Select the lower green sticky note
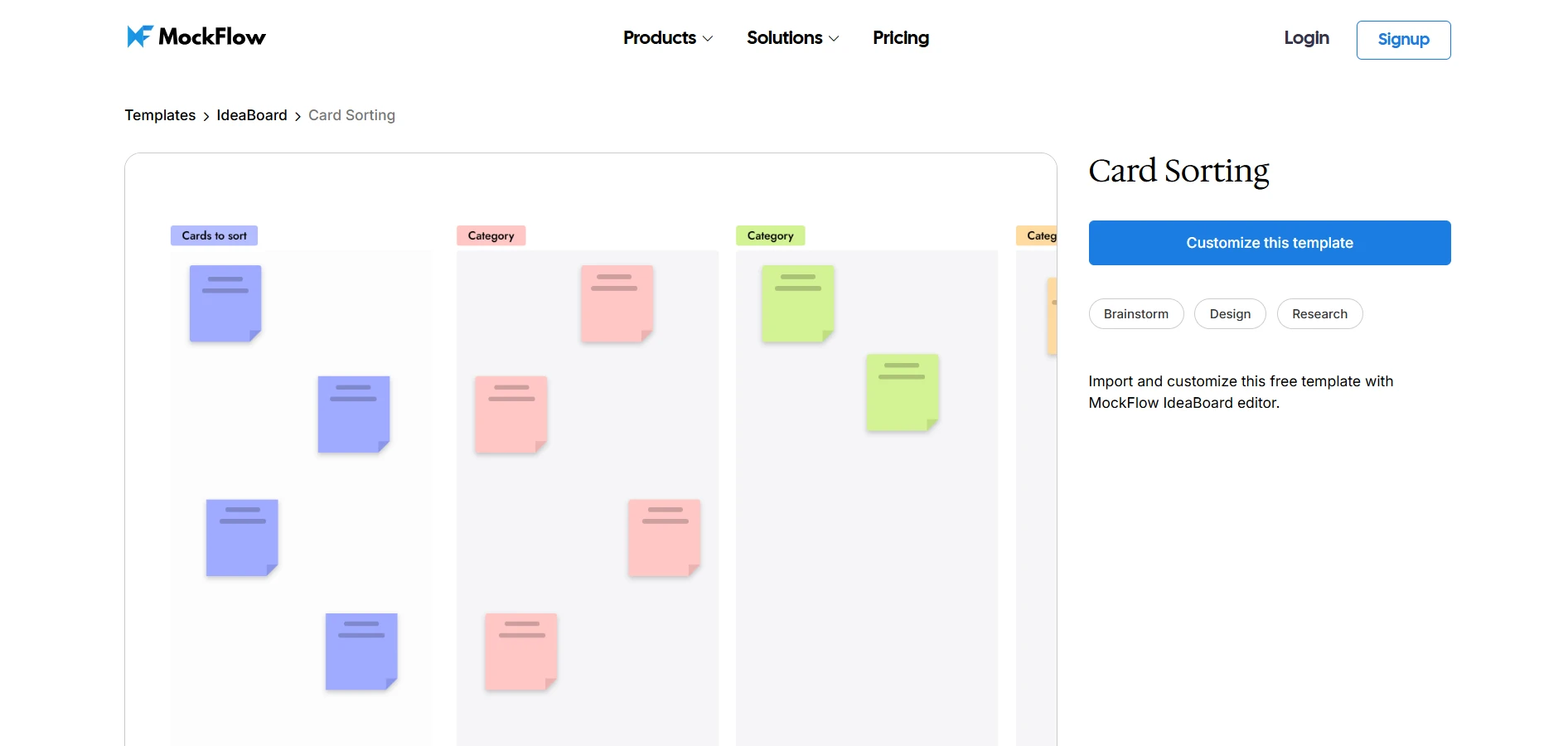The width and height of the screenshot is (1568, 746). pos(902,392)
